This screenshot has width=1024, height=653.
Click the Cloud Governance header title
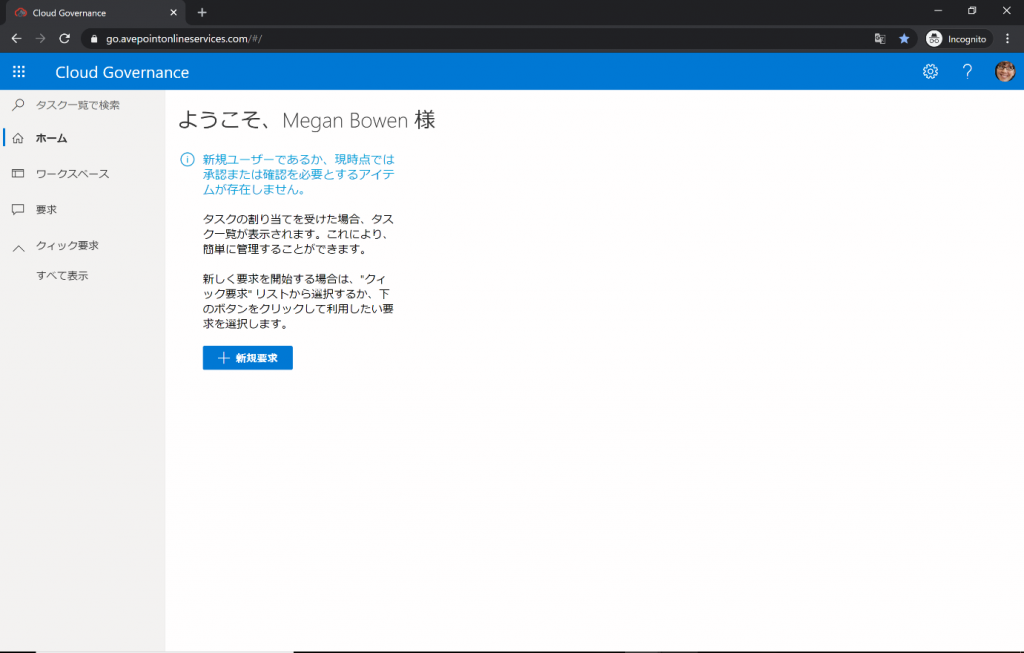[122, 72]
